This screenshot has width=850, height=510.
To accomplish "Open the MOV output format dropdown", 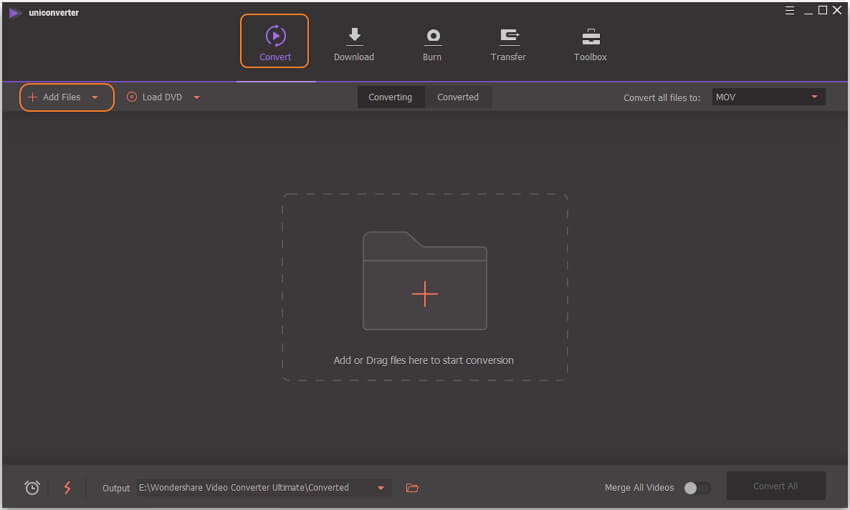I will (768, 97).
